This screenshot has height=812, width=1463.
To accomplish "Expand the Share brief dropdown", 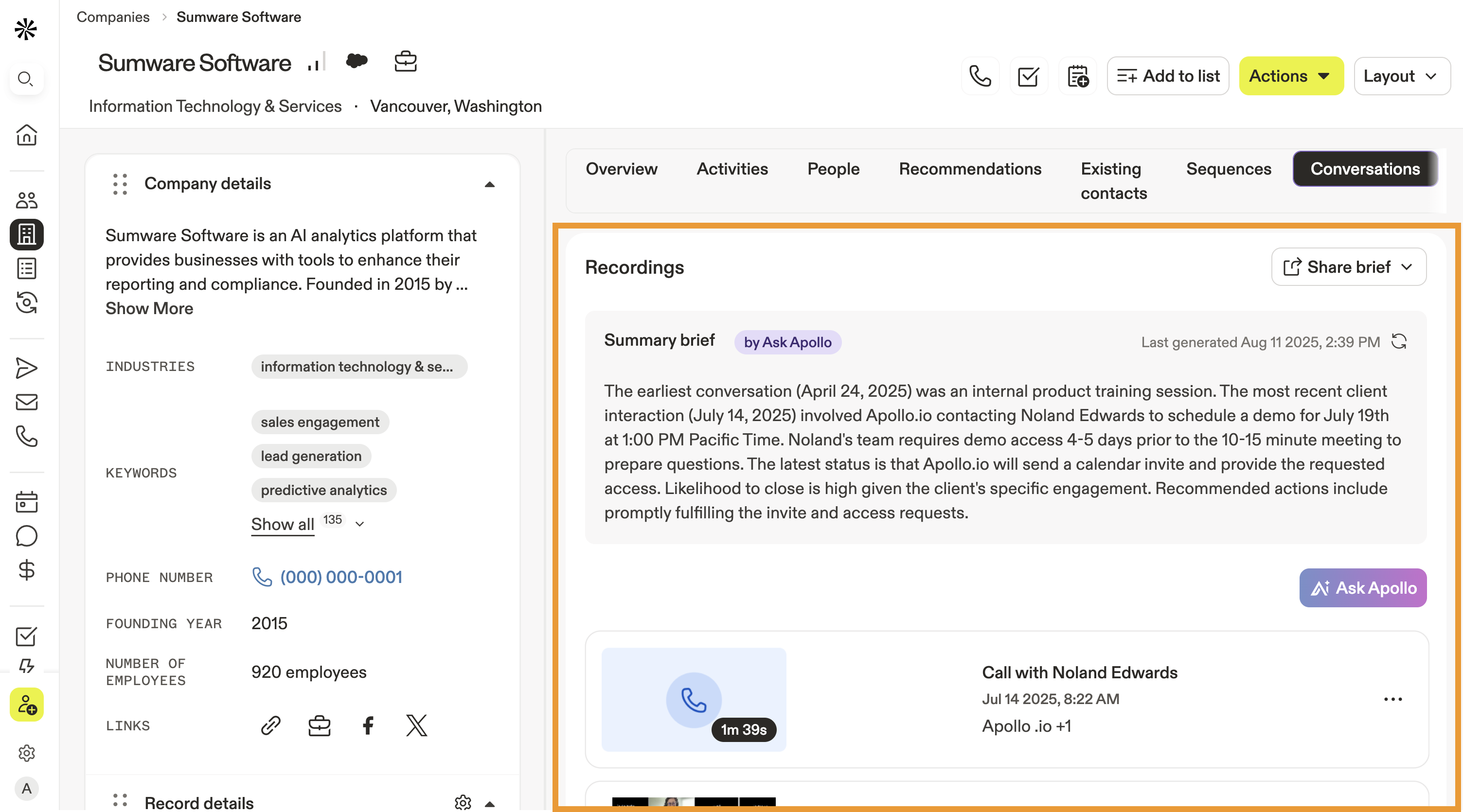I will click(1348, 267).
